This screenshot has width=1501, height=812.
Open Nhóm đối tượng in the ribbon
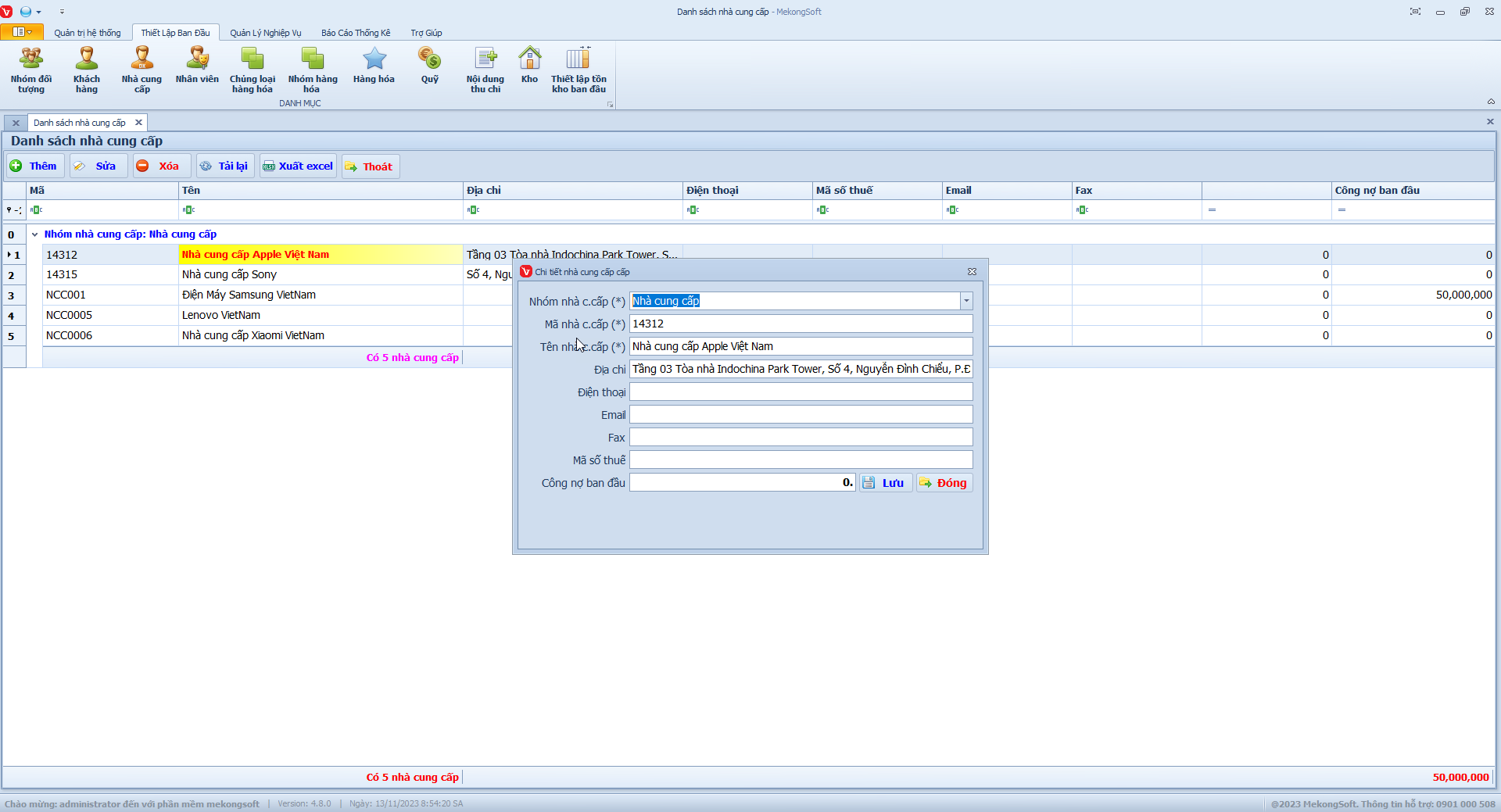31,70
